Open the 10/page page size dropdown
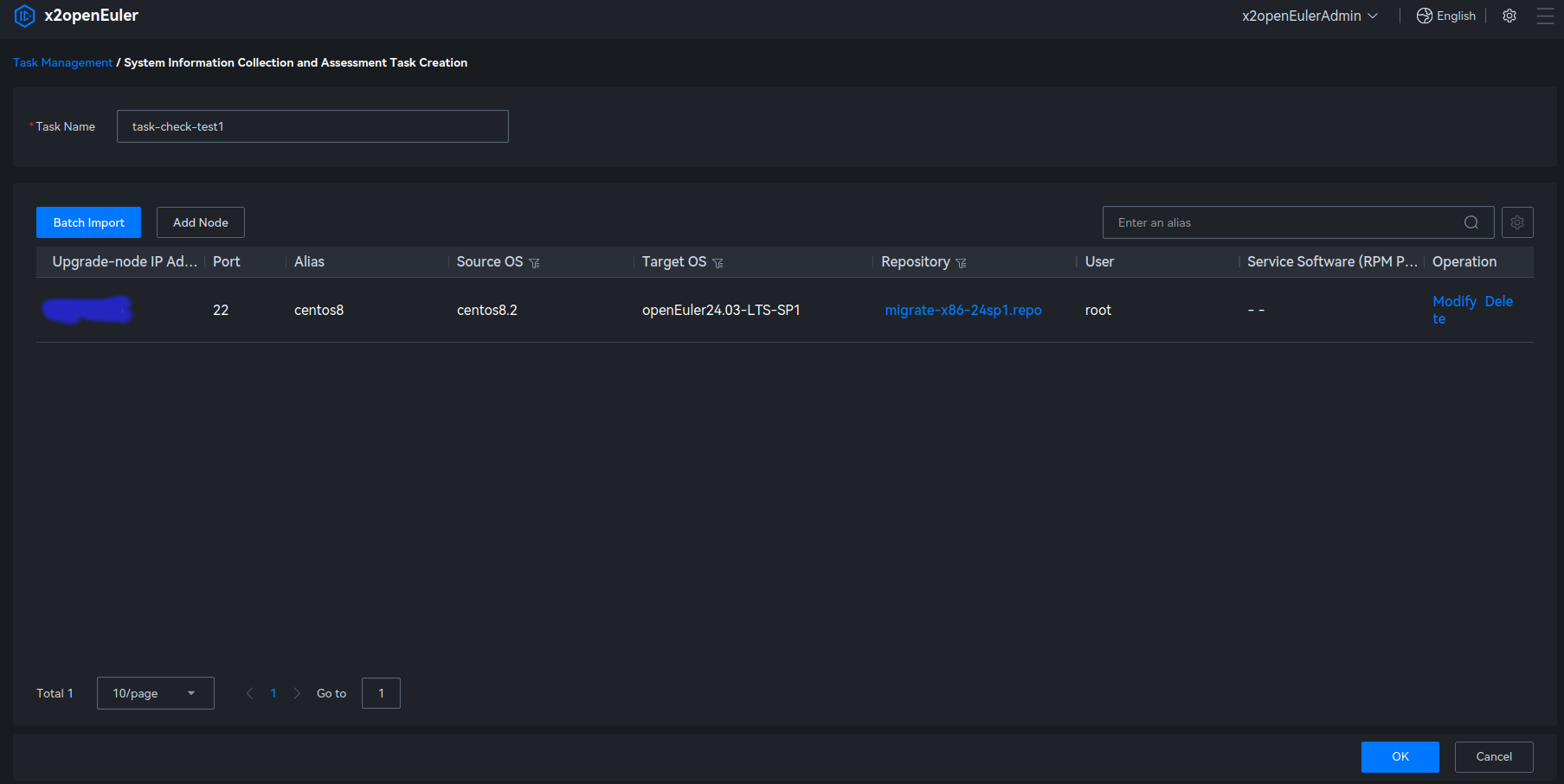This screenshot has height=784, width=1564. (x=155, y=693)
